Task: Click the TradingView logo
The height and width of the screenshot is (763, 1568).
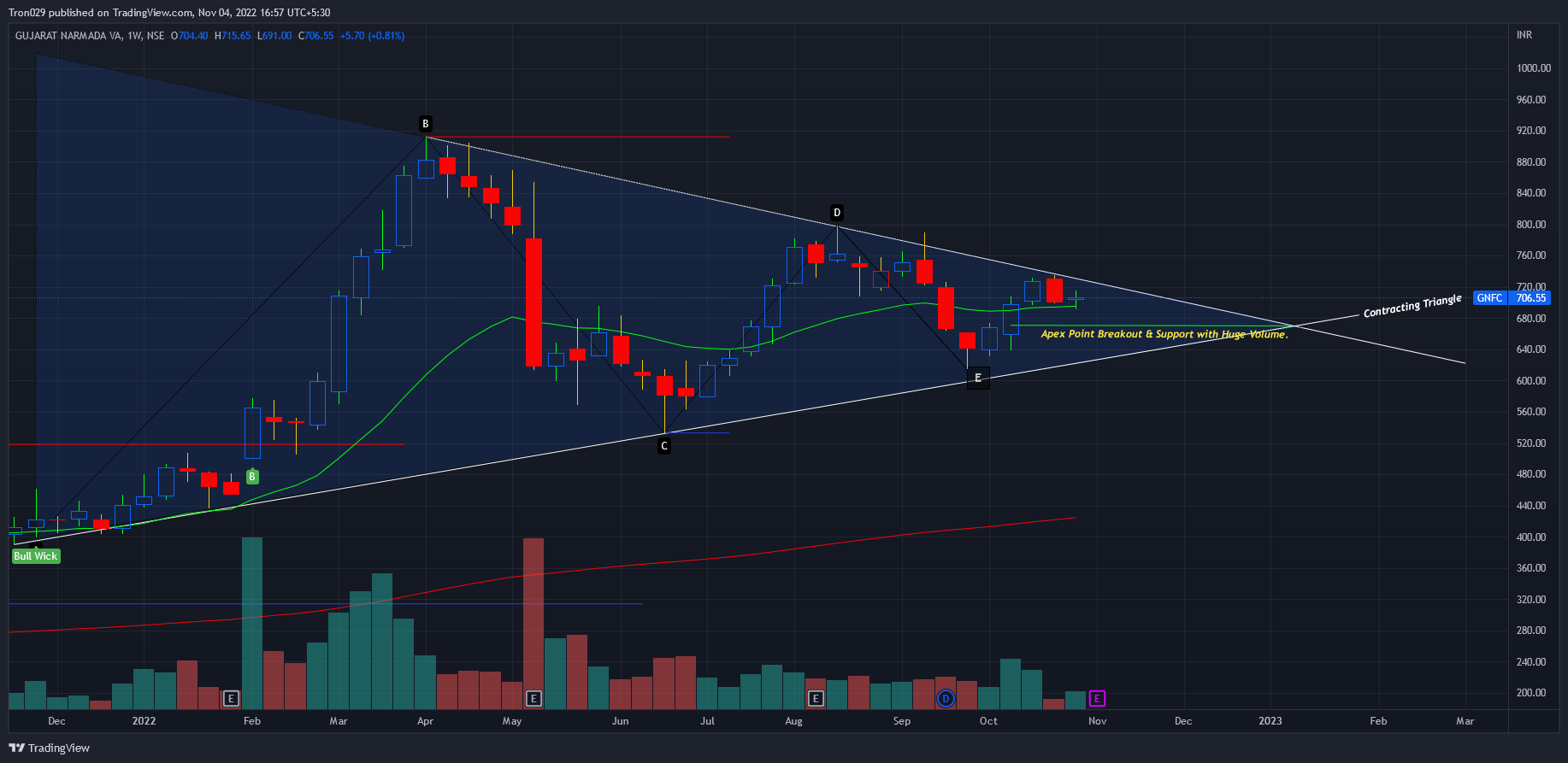Action: pyautogui.click(x=49, y=748)
